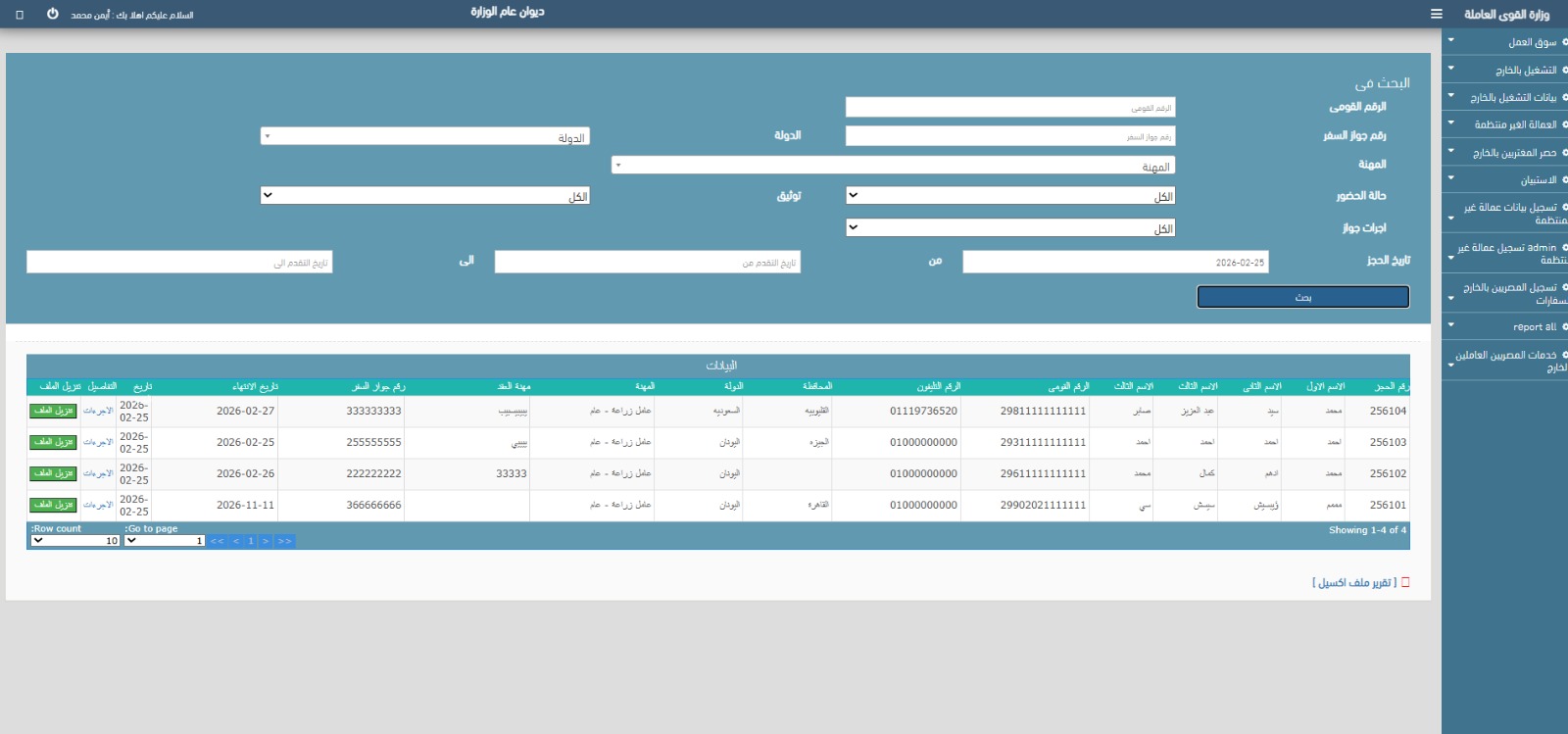This screenshot has width=1568, height=734.
Task: Click the next page > pager arrow
Action: [265, 541]
